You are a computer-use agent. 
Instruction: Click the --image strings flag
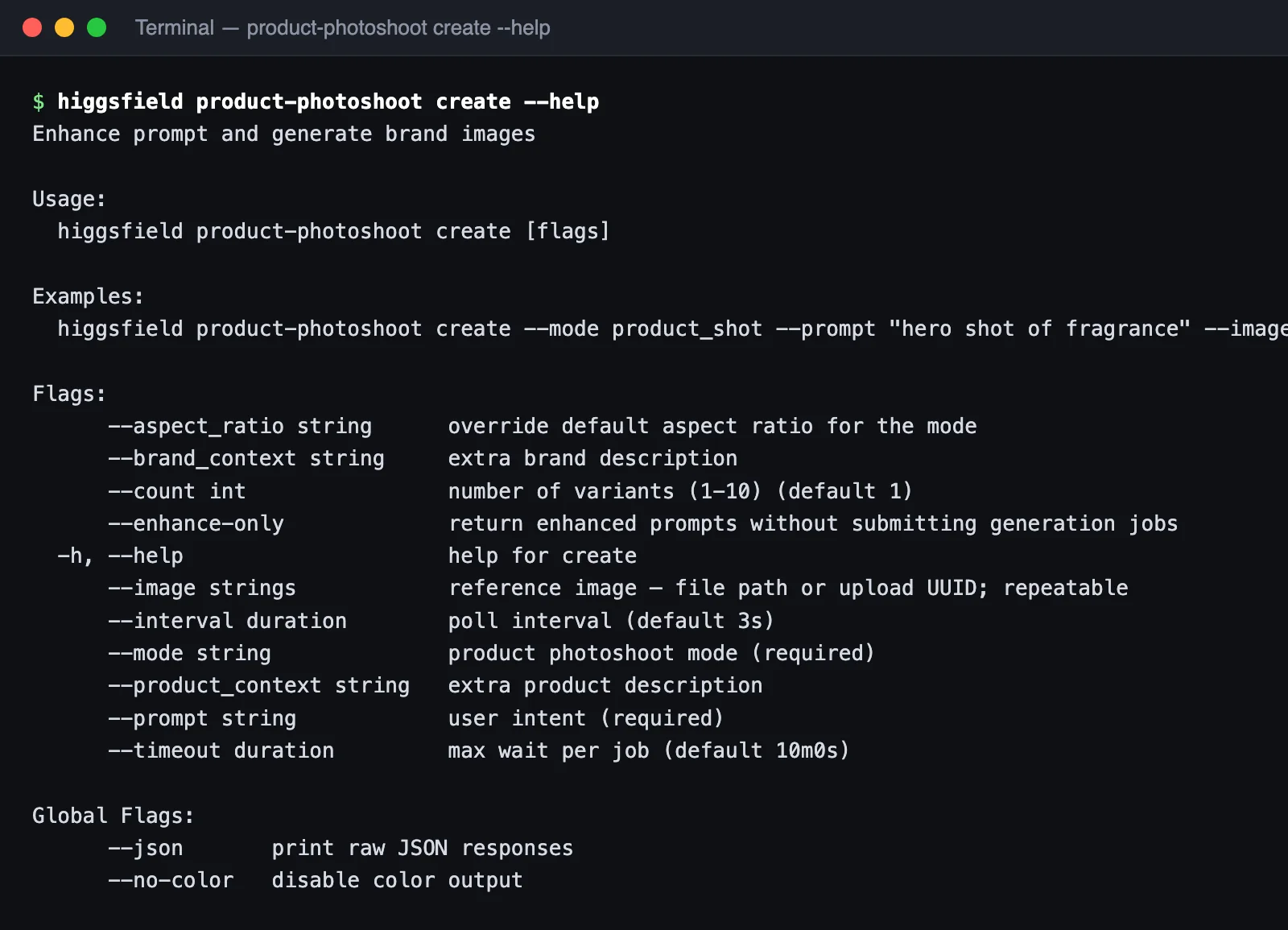(x=202, y=588)
